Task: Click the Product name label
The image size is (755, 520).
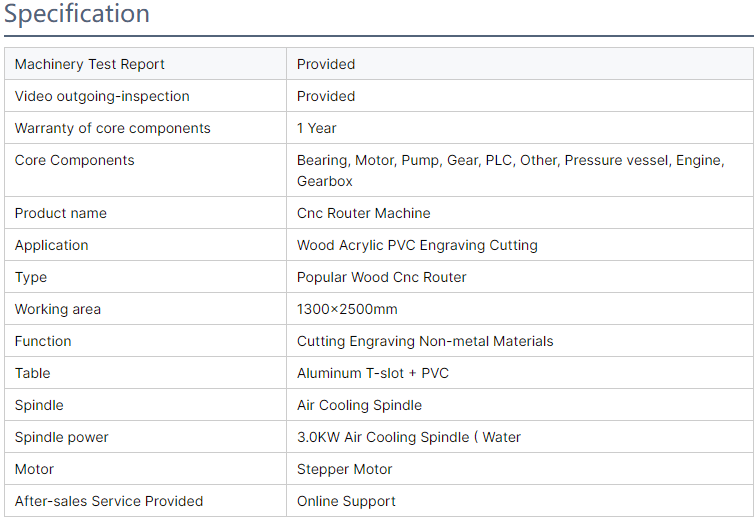Action: 61,213
